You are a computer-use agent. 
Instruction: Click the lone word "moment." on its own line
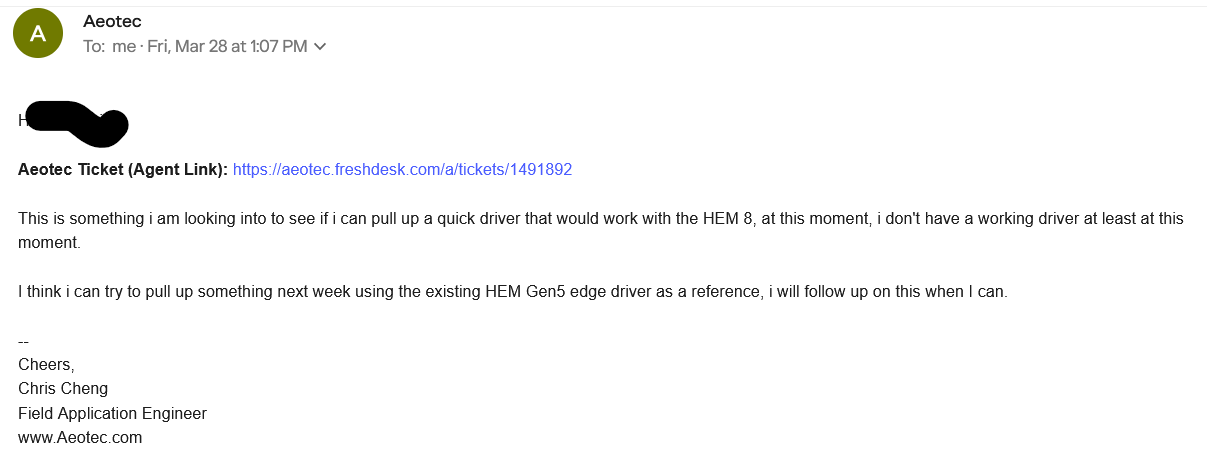(49, 243)
